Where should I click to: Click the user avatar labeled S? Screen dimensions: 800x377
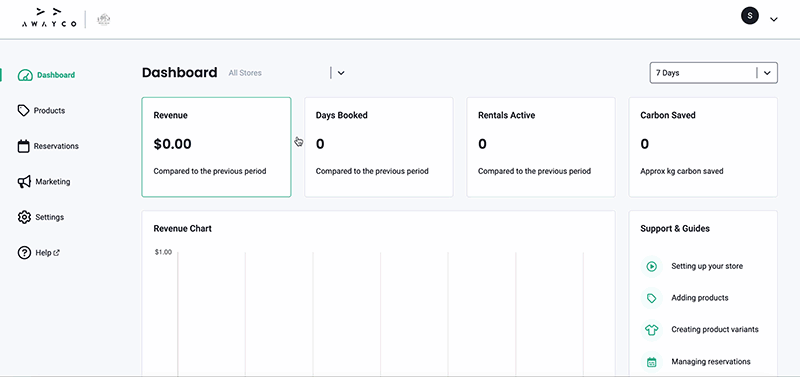coord(749,16)
